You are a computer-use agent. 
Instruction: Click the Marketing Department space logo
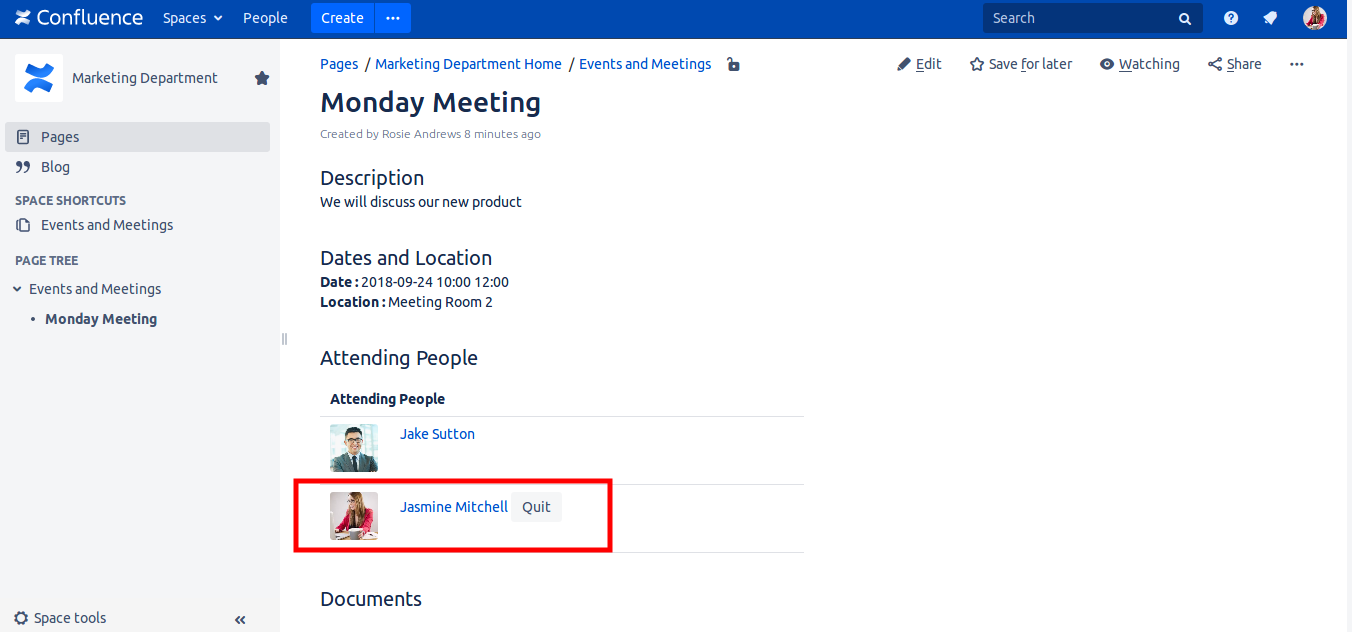tap(39, 78)
